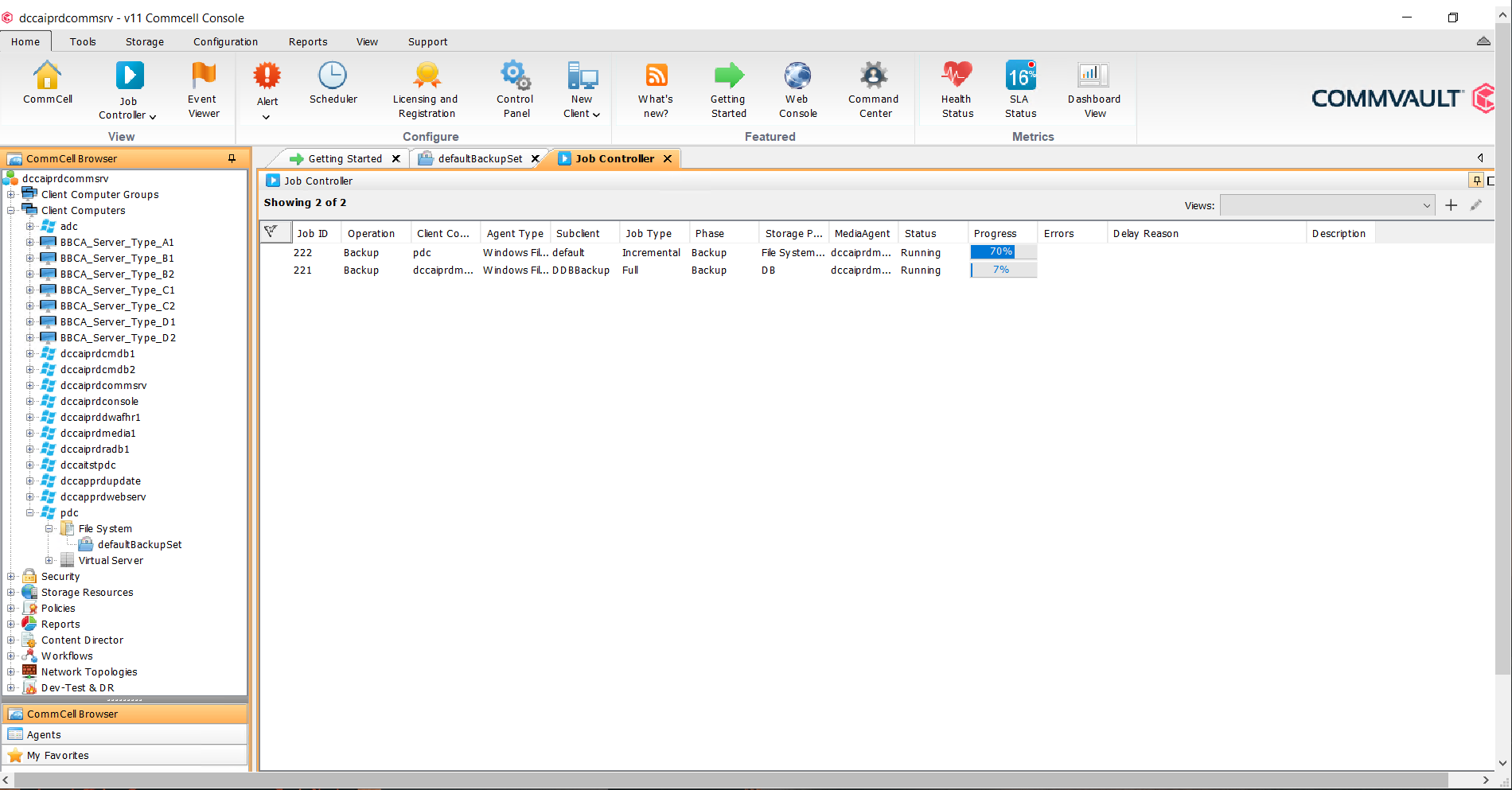Click the tab-strip scroll left arrow
Screen dimensions: 1512x790
click(x=1480, y=158)
